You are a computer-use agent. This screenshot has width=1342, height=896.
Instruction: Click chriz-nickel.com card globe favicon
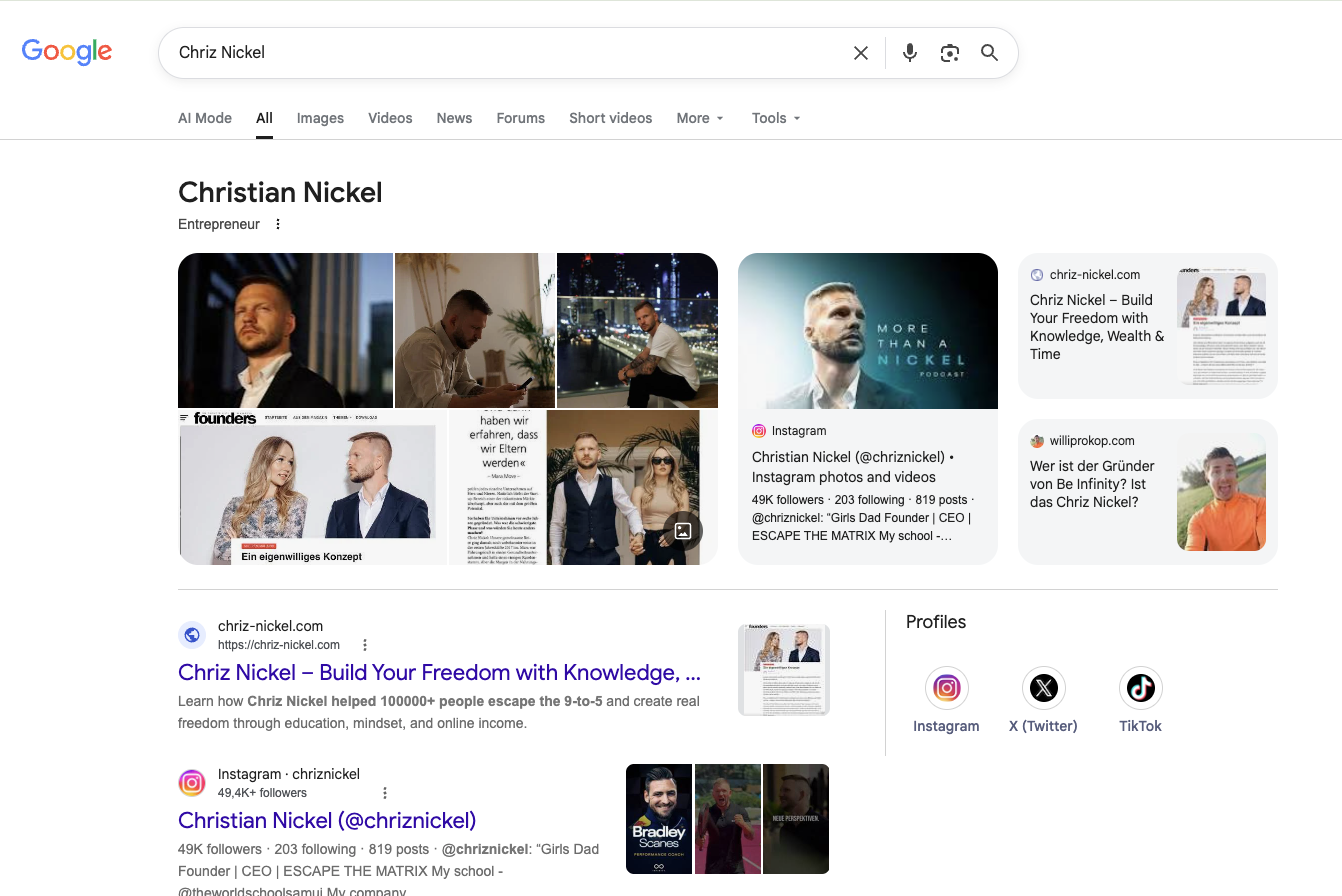[x=1037, y=275]
